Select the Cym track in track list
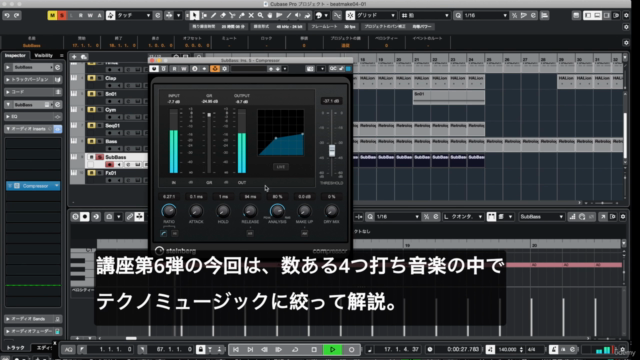Screen dimensions: 640x360 click(111, 110)
